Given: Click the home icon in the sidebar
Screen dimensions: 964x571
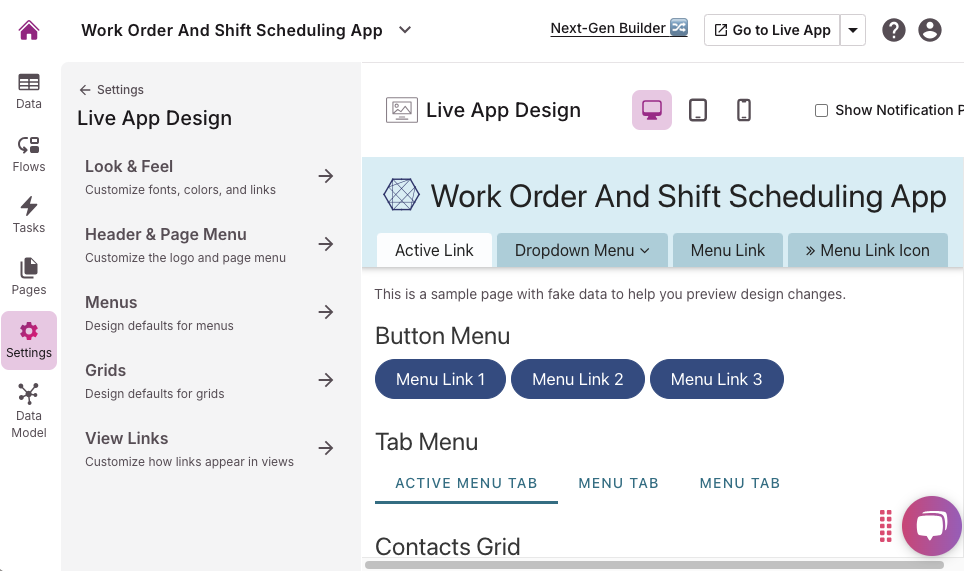Looking at the screenshot, I should point(29,30).
